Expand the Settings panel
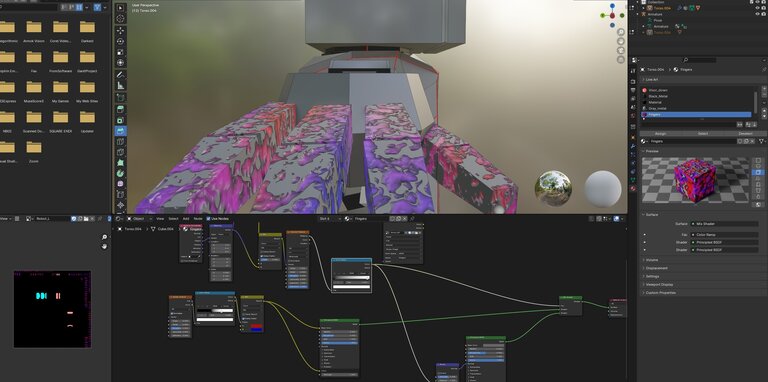 tap(703, 276)
